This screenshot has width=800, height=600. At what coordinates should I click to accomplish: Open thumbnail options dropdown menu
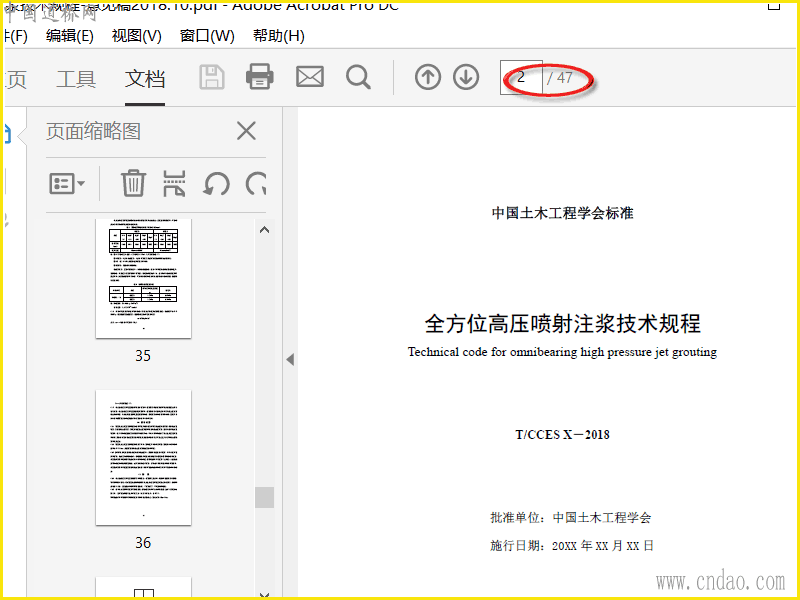point(67,184)
